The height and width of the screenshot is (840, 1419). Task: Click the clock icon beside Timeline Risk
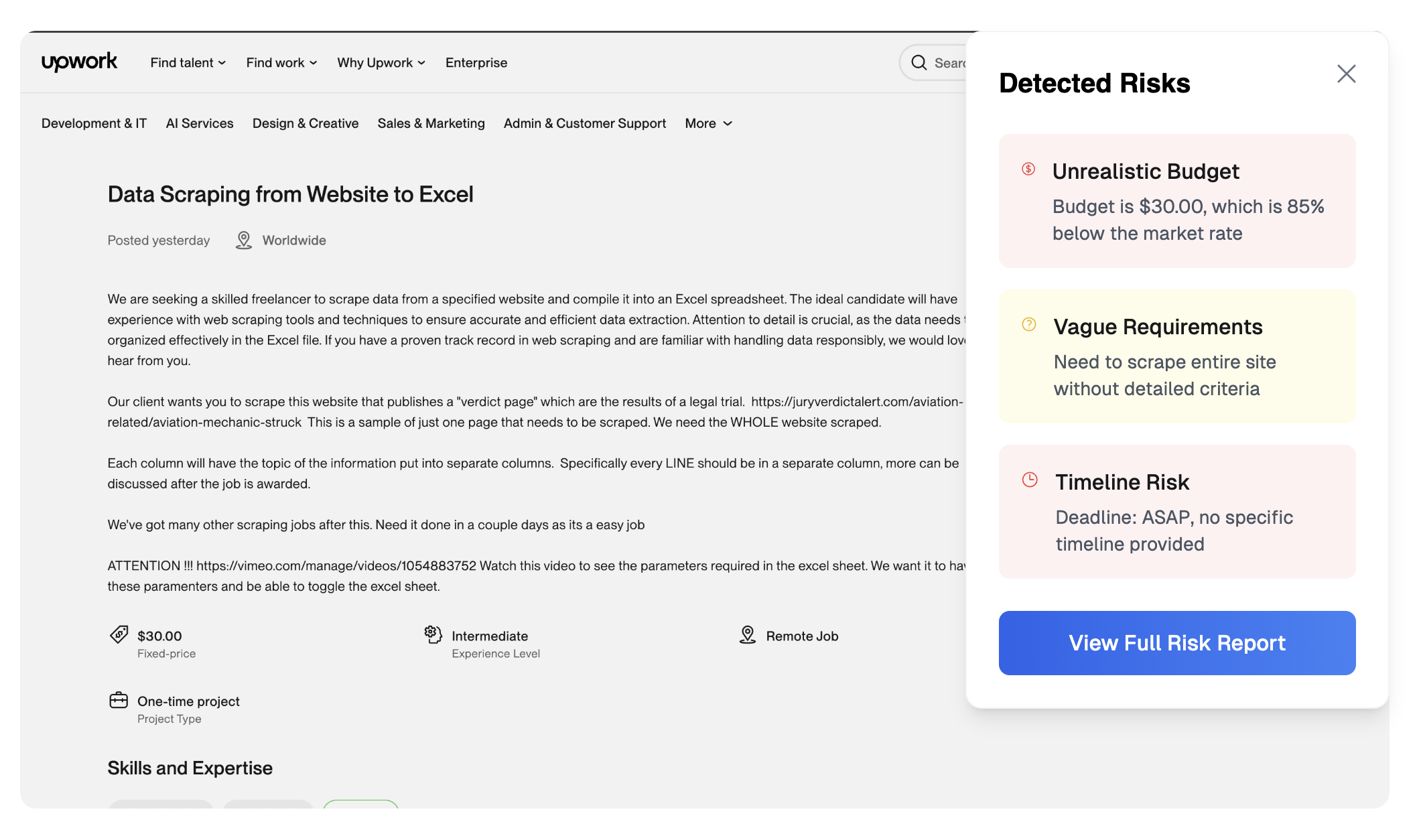1030,480
